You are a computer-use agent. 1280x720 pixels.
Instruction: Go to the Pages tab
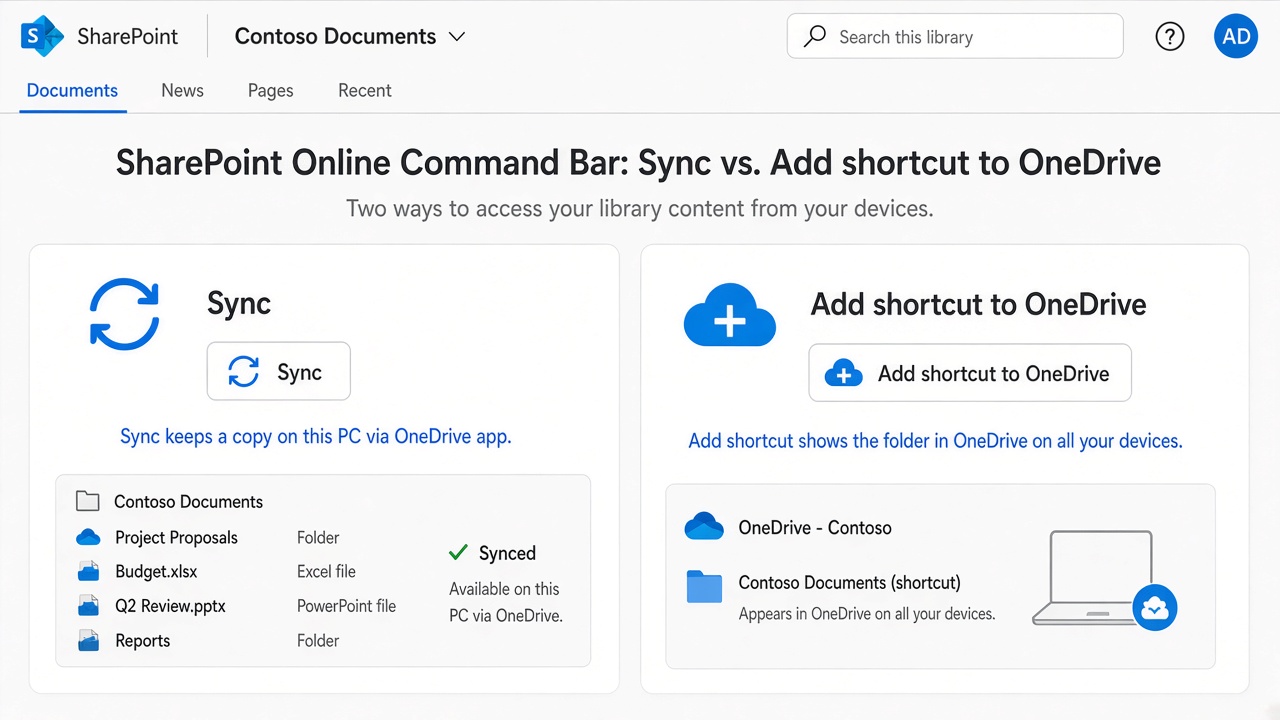pos(271,90)
